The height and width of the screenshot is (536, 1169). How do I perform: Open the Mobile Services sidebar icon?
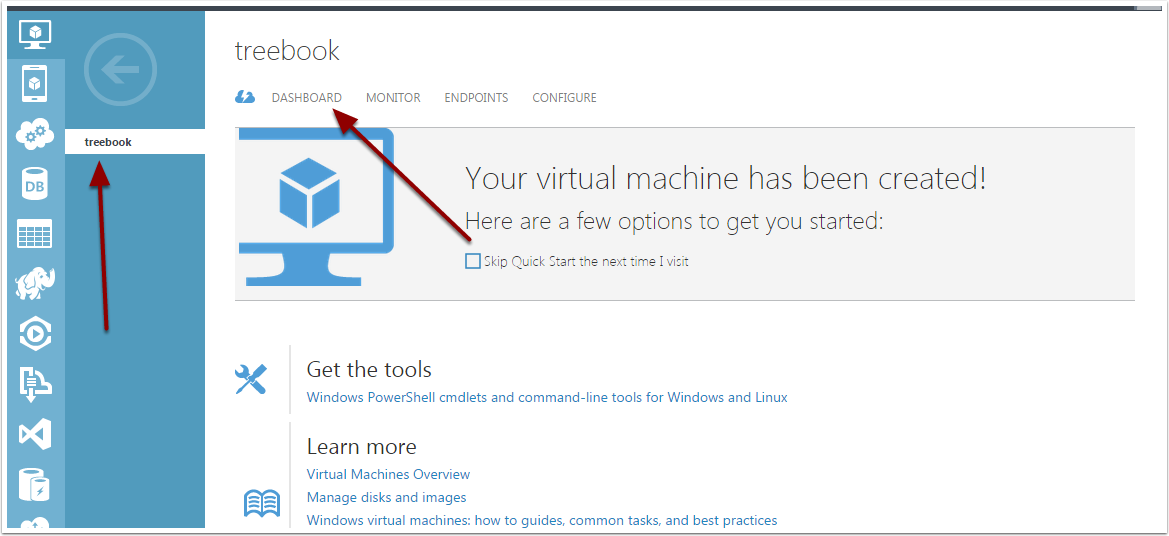point(35,83)
